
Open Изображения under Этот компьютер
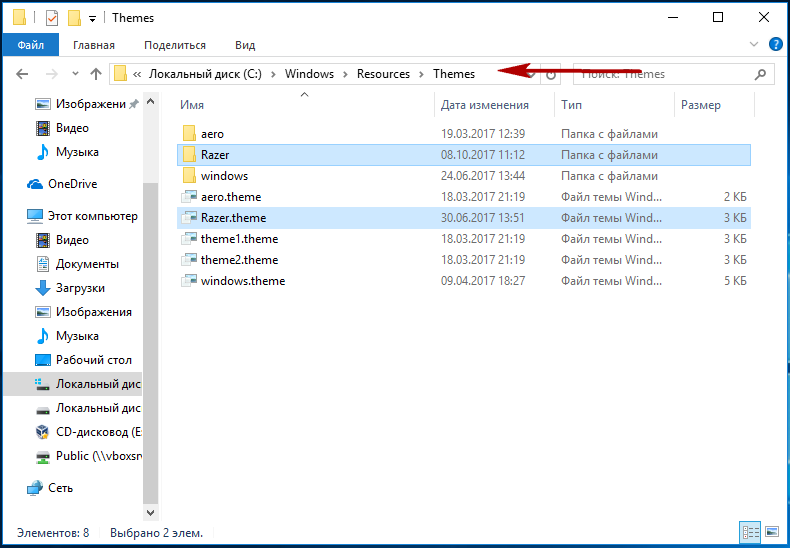94,312
